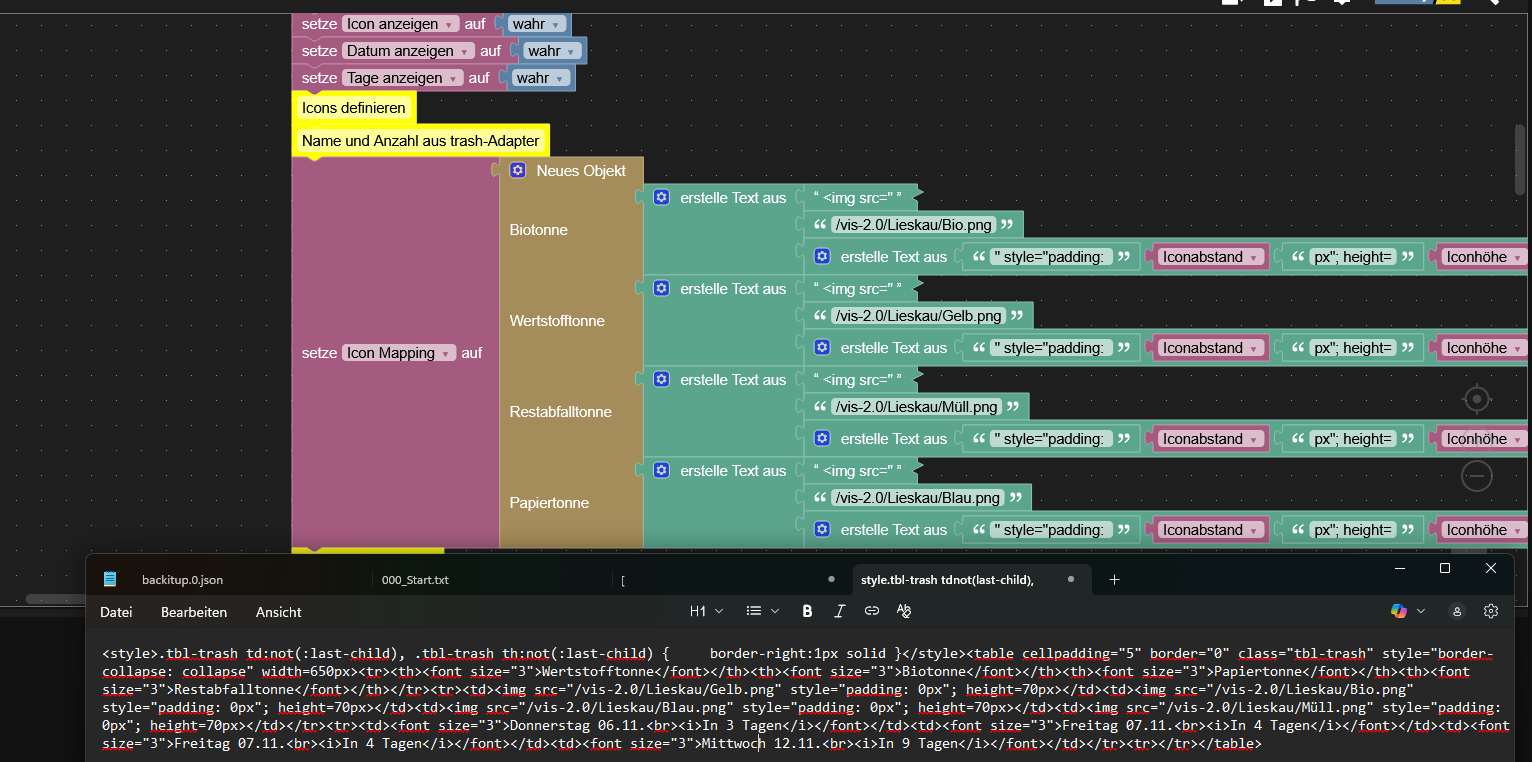Viewport: 1532px width, 762px height.
Task: Switch to the backitup.0.json tab
Action: point(182,579)
